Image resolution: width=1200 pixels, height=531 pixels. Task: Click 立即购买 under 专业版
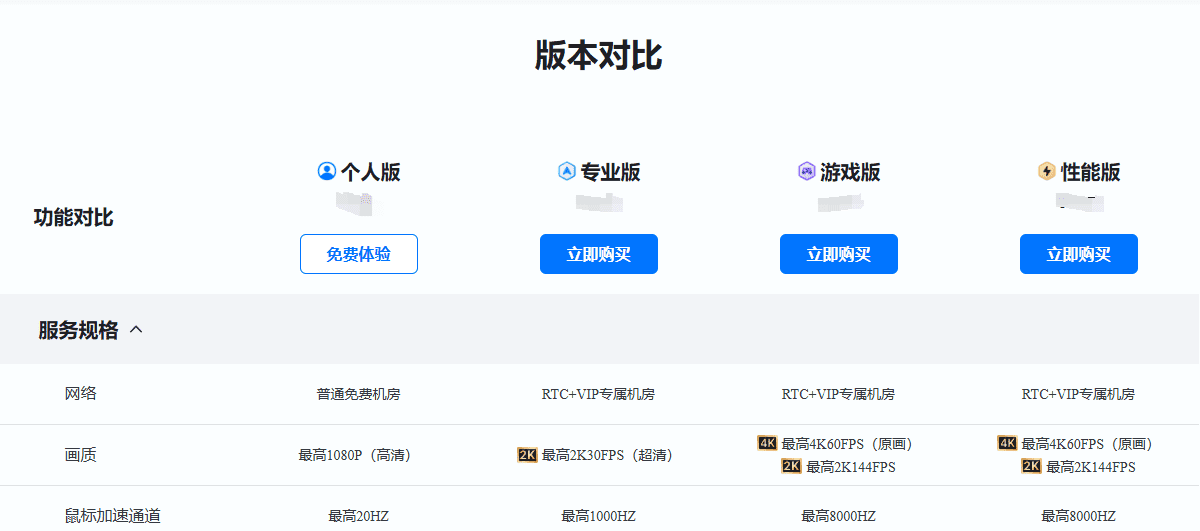tap(599, 254)
